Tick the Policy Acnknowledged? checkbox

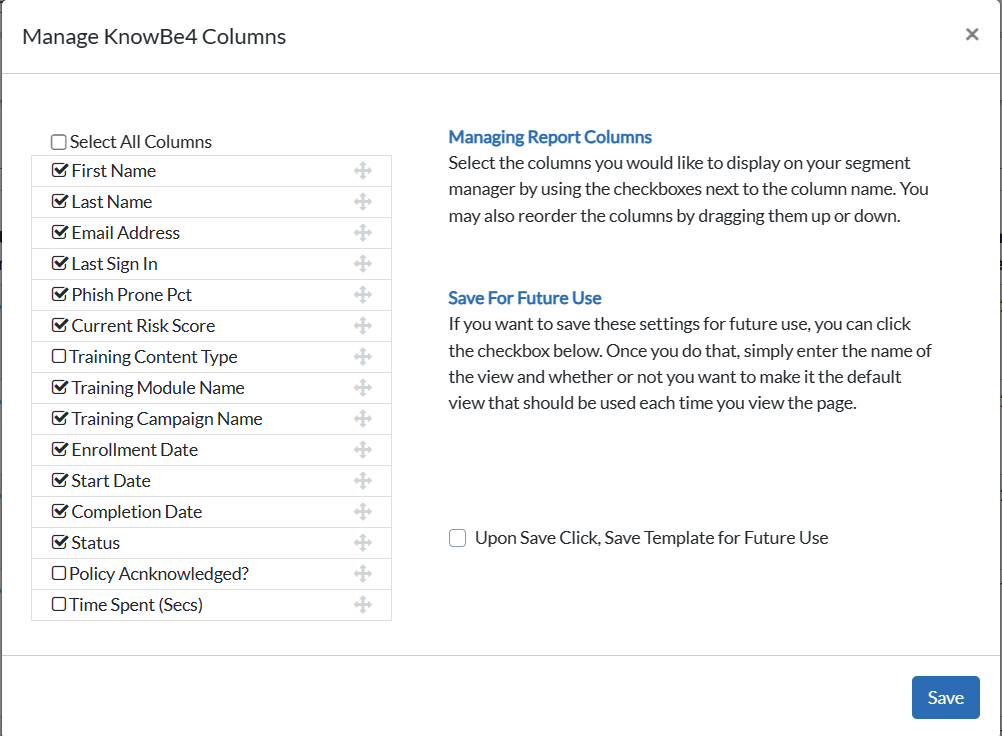pyautogui.click(x=59, y=573)
